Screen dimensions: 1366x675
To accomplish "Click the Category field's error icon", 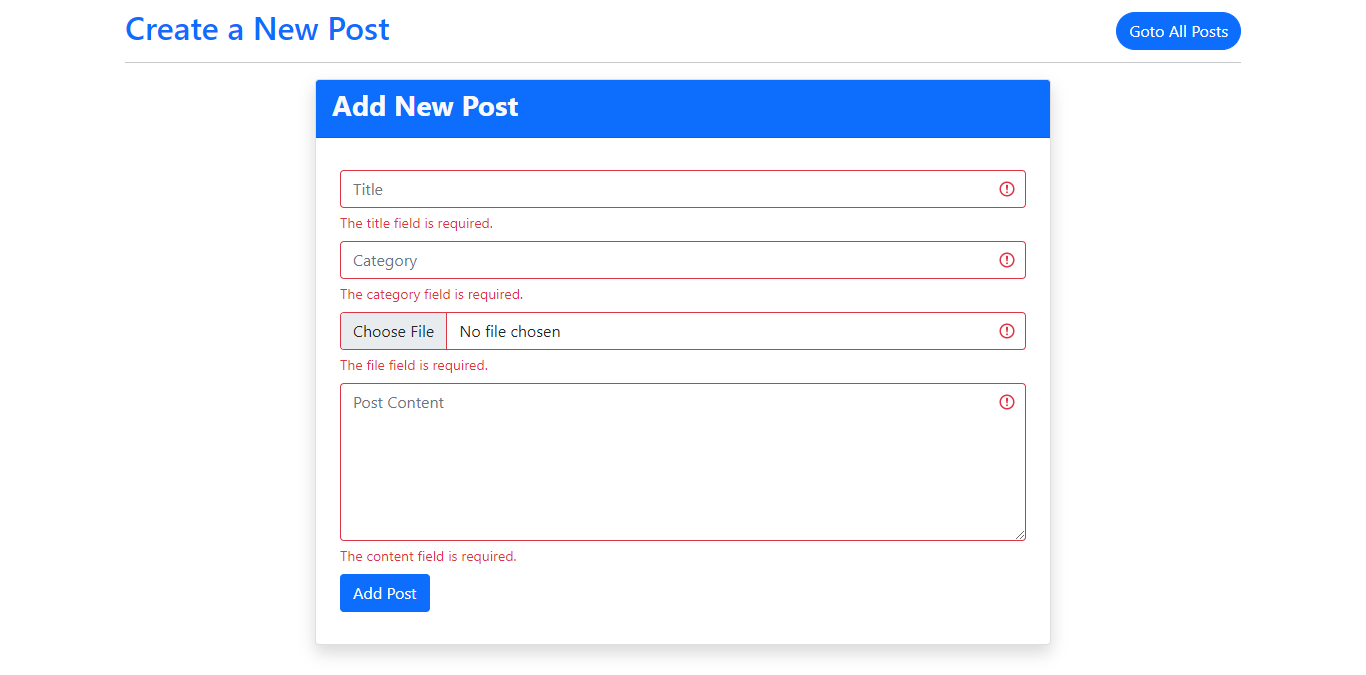I will [x=1007, y=260].
